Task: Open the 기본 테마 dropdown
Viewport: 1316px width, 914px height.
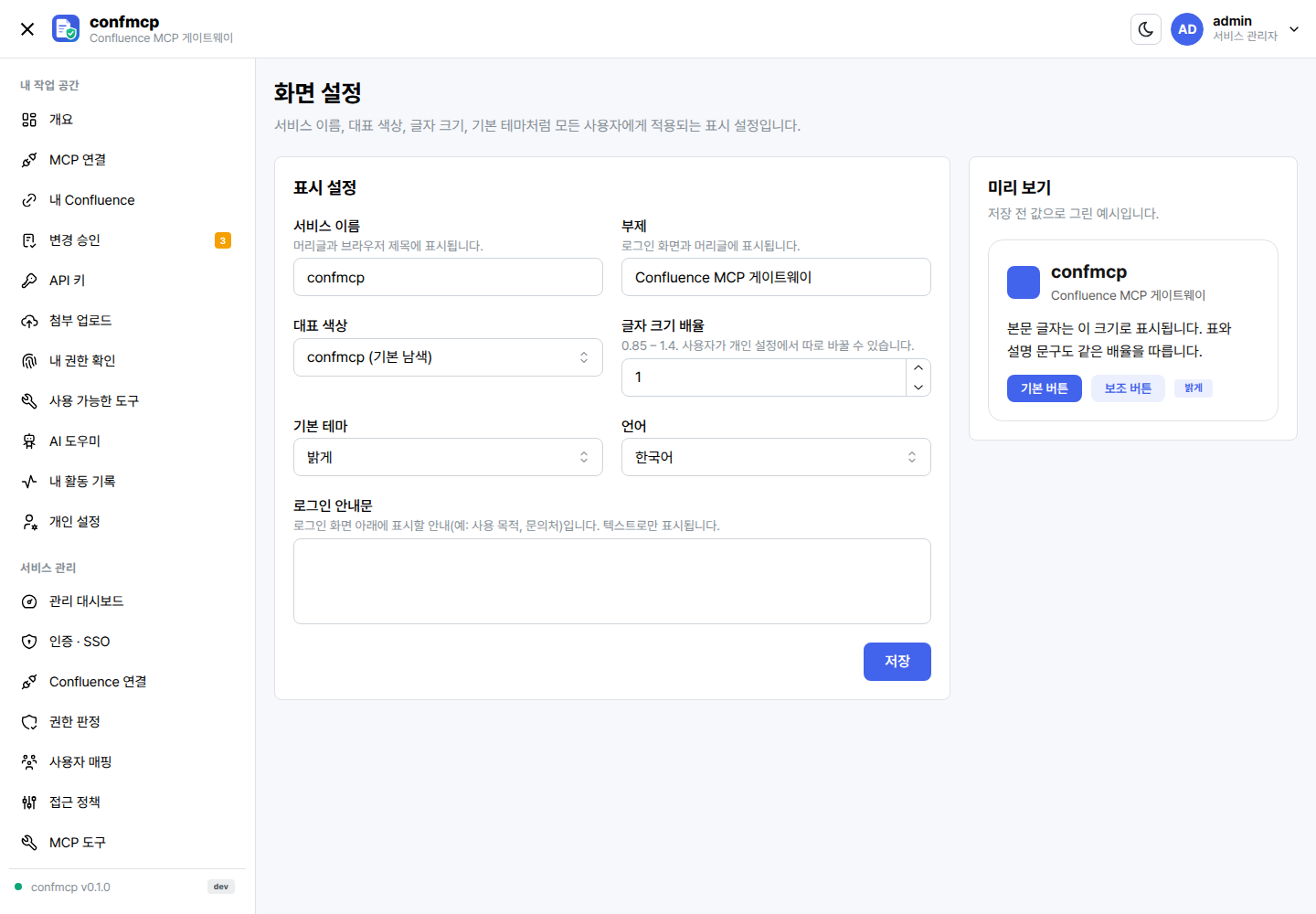Action: point(448,457)
